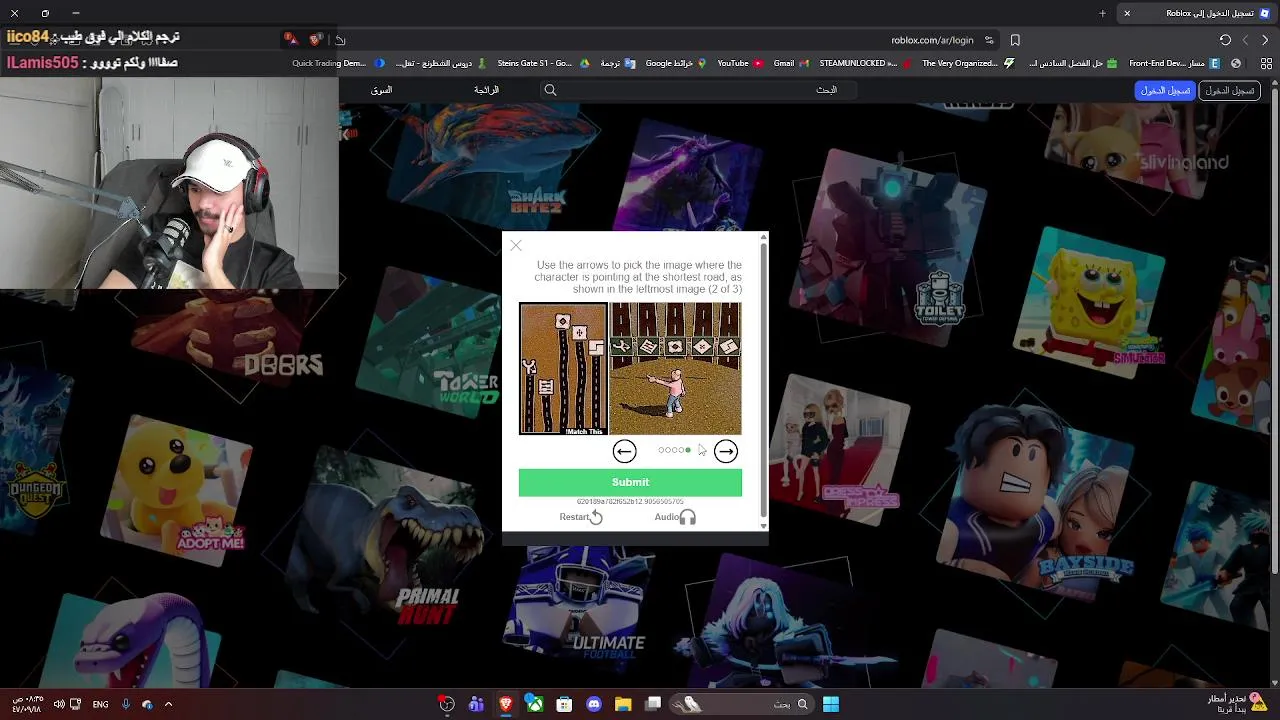
Task: Show the previous captcha image with left arrow
Action: (x=624, y=451)
